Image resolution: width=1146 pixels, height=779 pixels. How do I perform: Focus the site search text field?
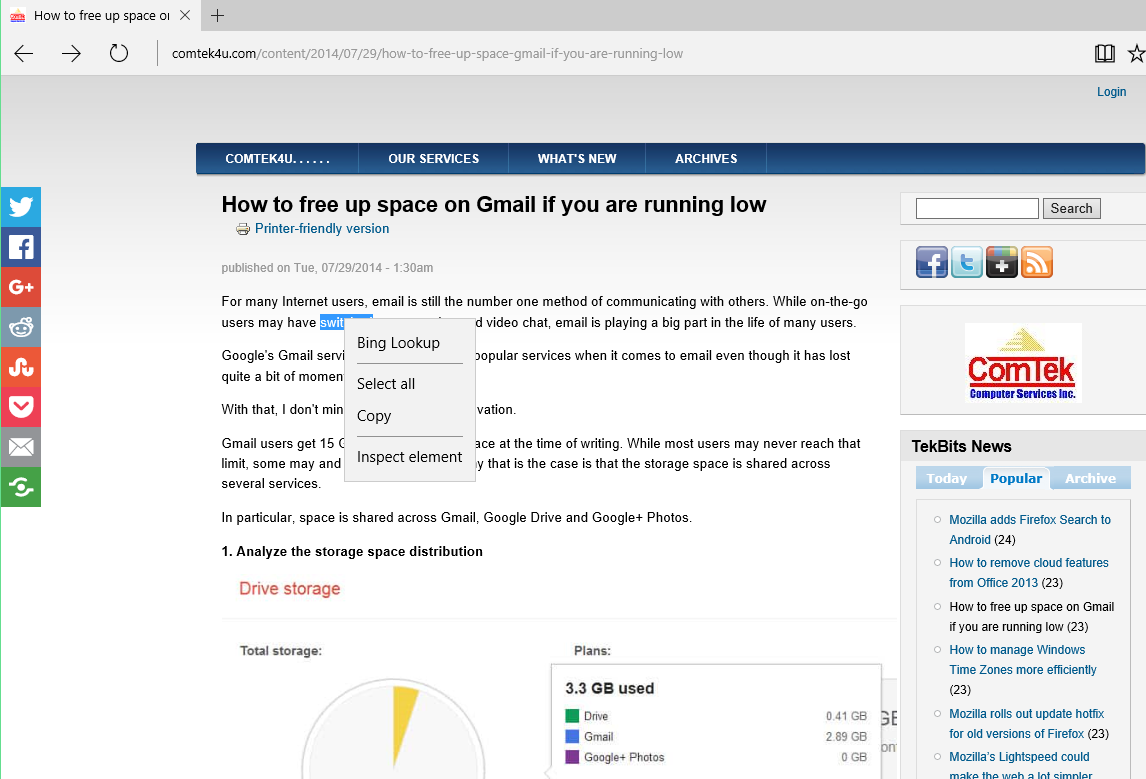(x=977, y=208)
